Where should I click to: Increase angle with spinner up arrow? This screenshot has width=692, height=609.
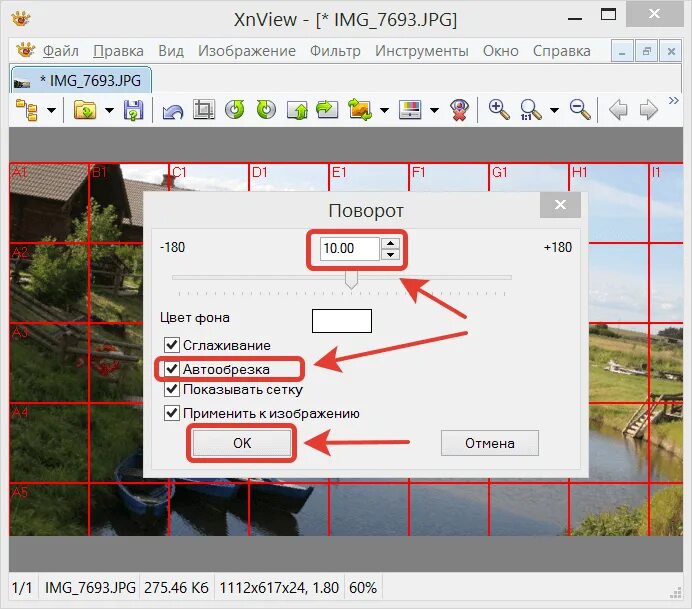click(x=390, y=243)
